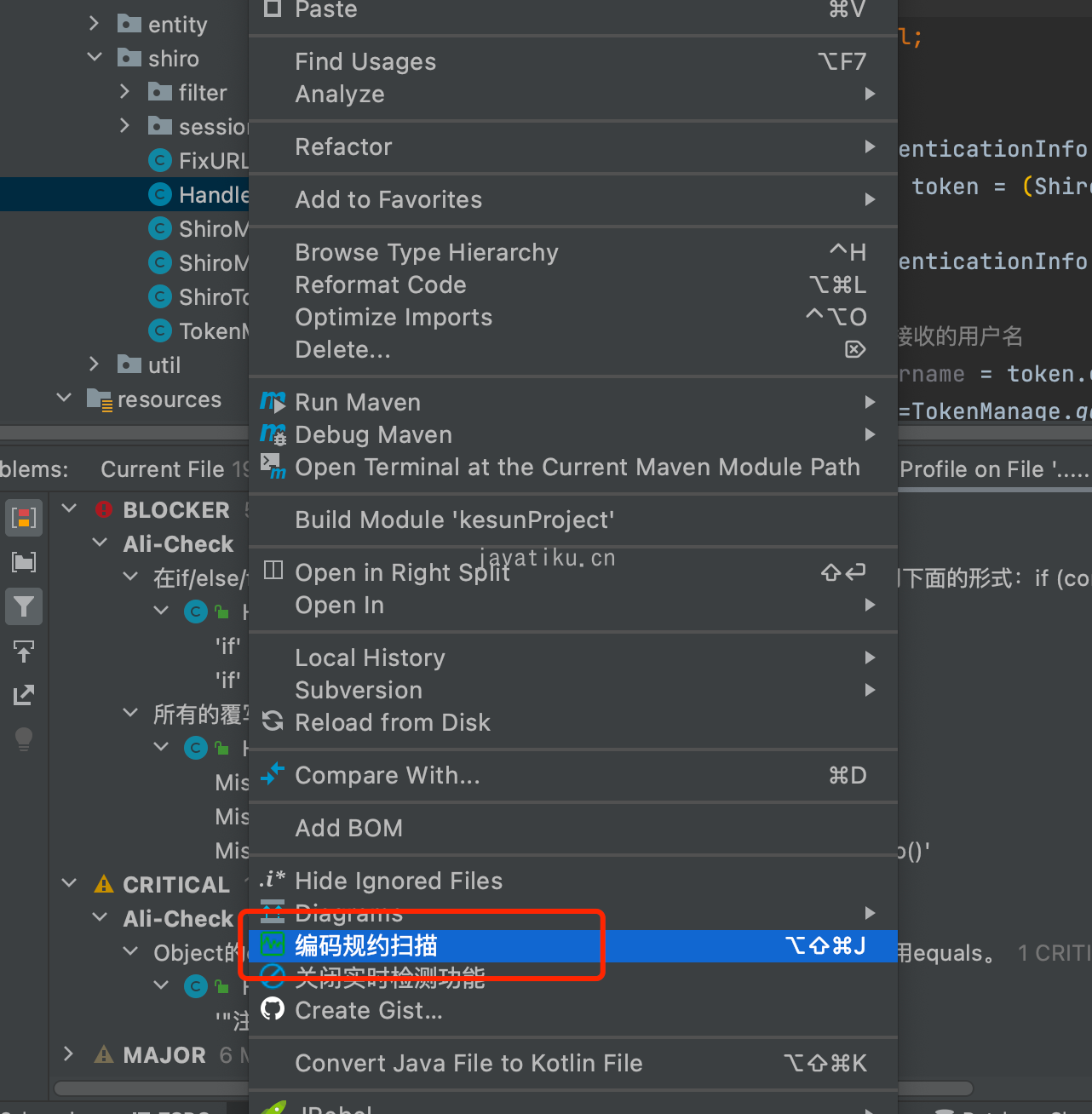Image resolution: width=1092 pixels, height=1114 pixels.
Task: Click Build Module 'kesunProject'
Action: (x=454, y=520)
